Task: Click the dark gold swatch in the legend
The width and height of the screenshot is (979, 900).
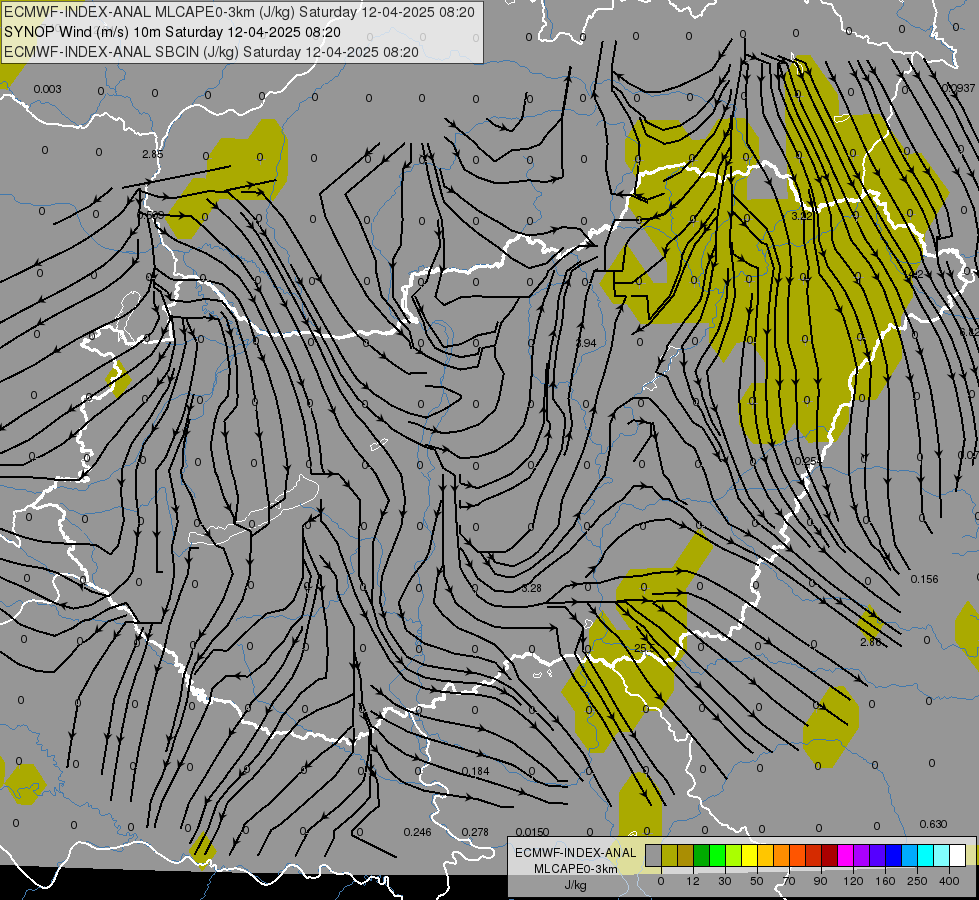Action: click(686, 855)
